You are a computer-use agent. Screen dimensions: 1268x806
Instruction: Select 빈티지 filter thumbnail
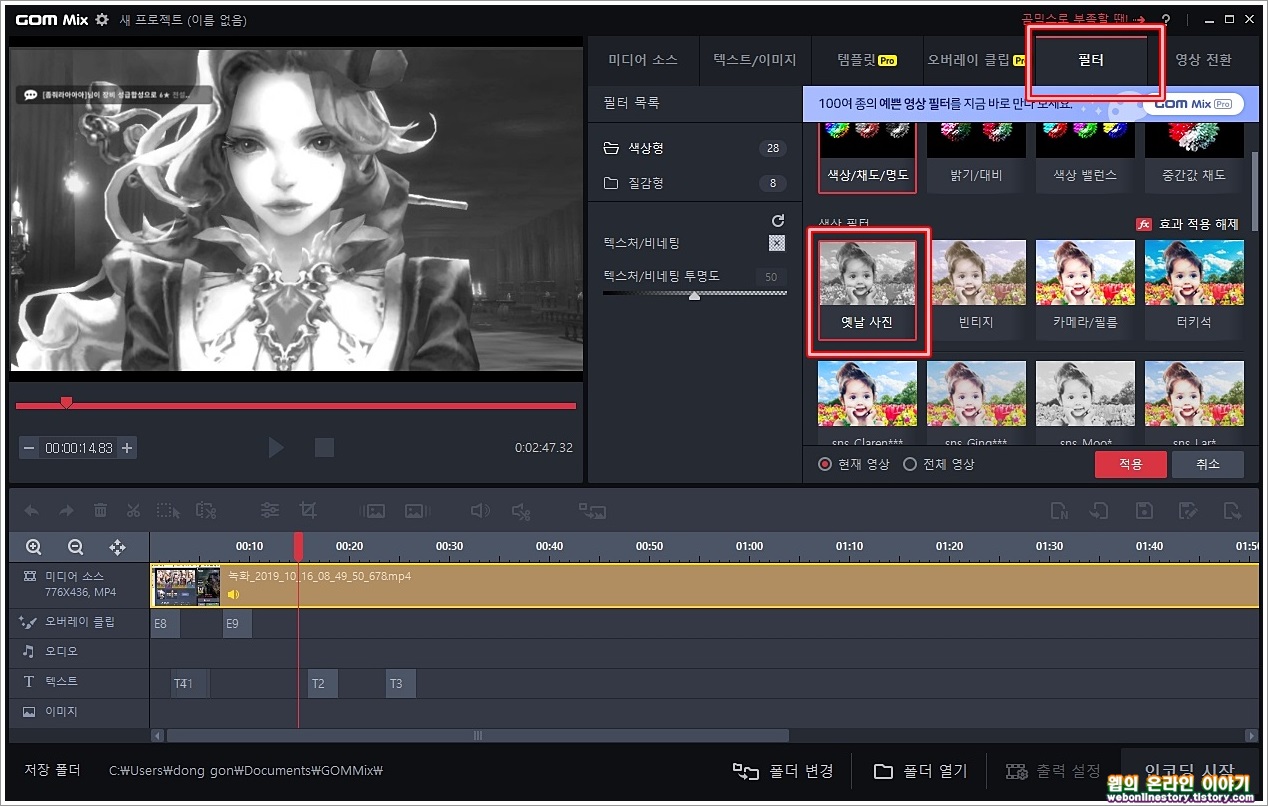coord(976,290)
